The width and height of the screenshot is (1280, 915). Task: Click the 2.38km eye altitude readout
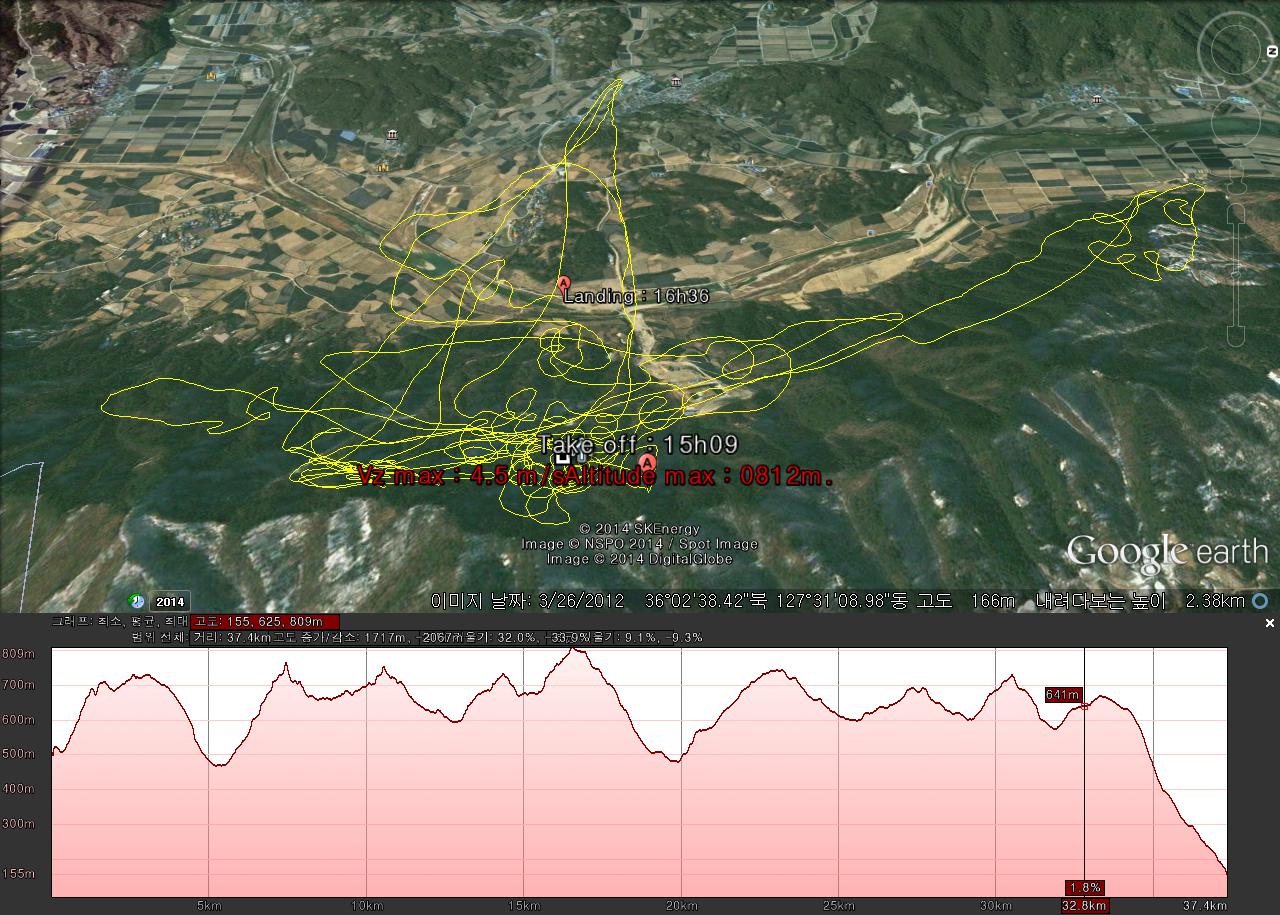coord(1215,601)
